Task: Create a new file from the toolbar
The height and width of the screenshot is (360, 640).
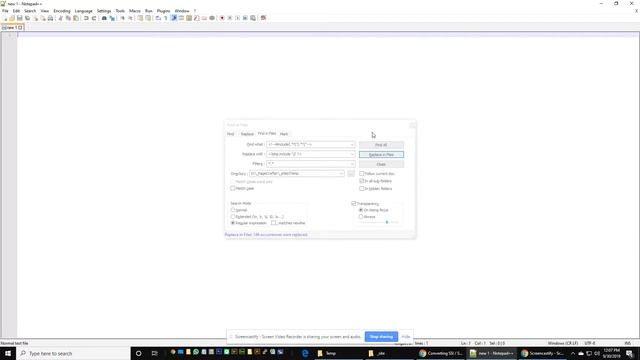Action: pos(5,18)
